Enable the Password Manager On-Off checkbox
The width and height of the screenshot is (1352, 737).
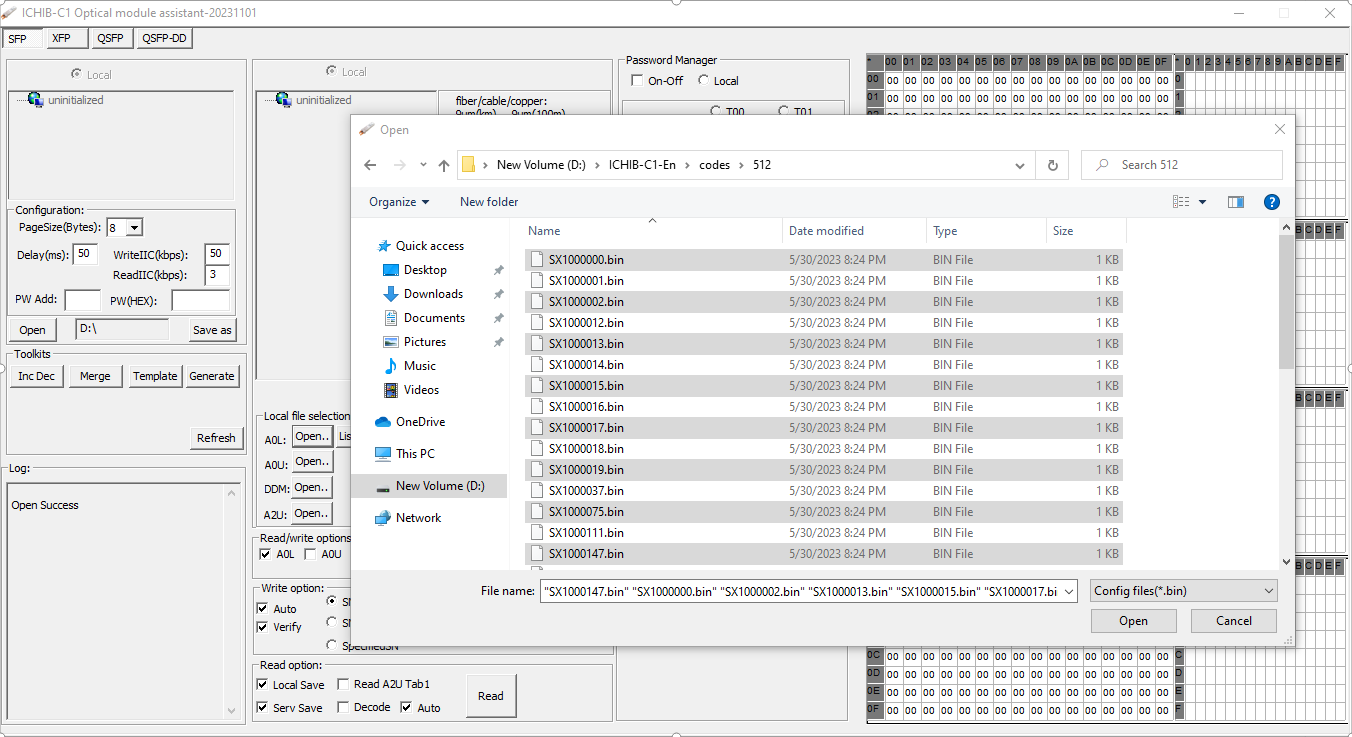[x=636, y=80]
